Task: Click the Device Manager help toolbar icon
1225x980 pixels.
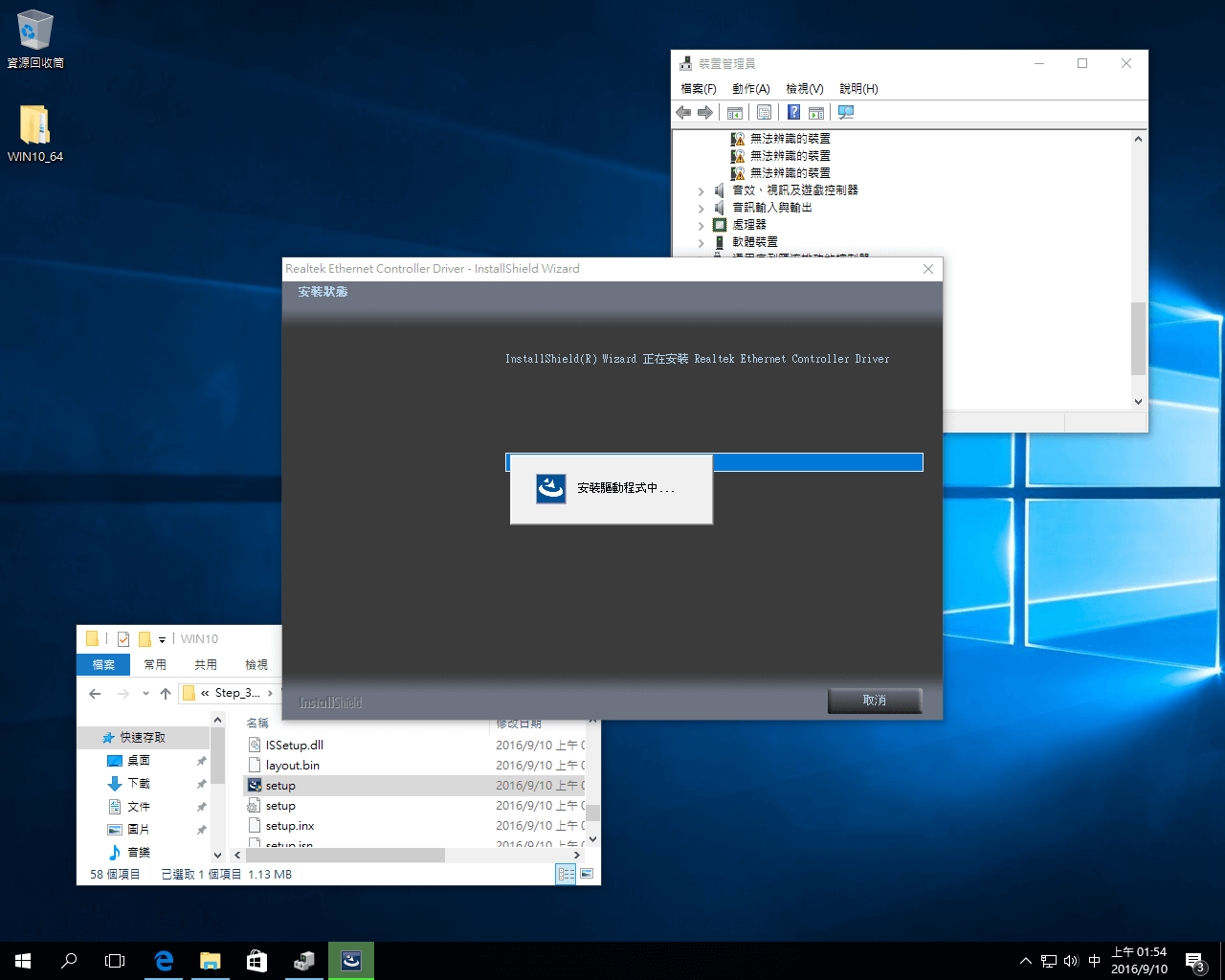Action: point(793,113)
